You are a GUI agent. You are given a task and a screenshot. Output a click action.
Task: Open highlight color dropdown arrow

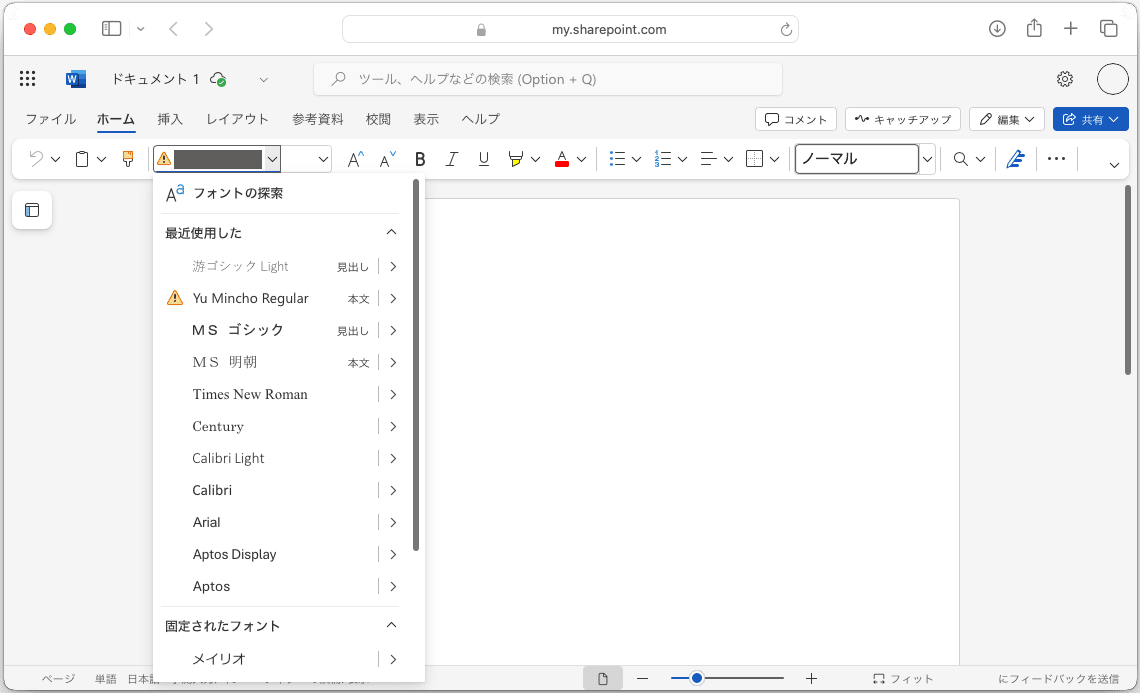535,159
